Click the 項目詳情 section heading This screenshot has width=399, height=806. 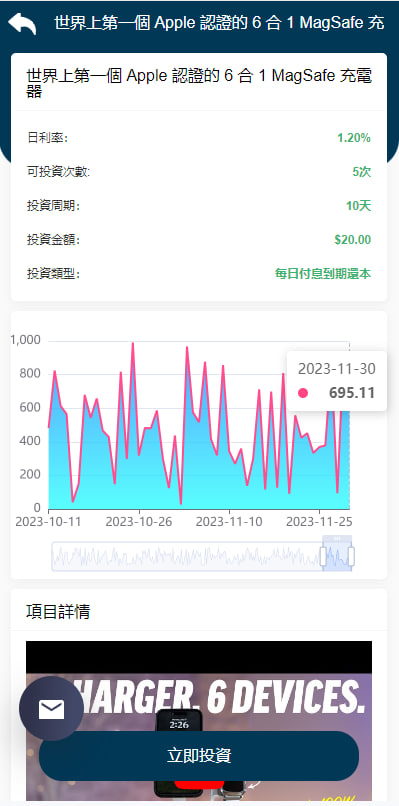pyautogui.click(x=58, y=612)
